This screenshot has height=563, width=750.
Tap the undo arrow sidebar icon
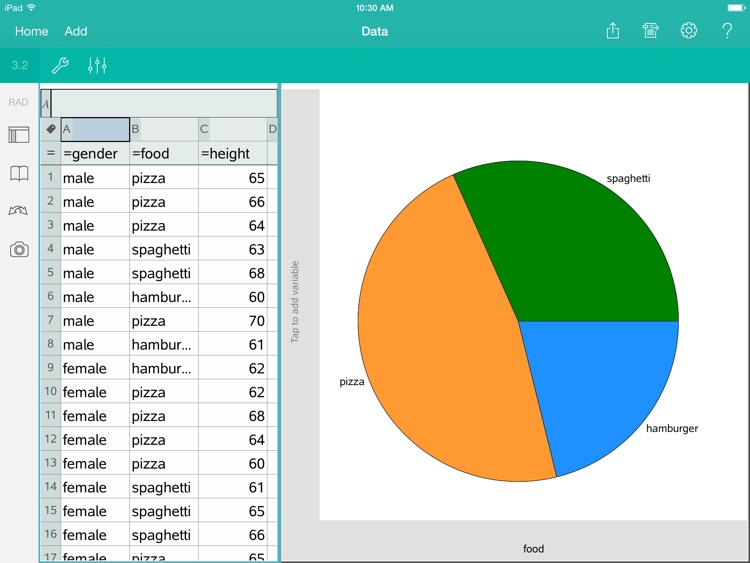(18, 210)
